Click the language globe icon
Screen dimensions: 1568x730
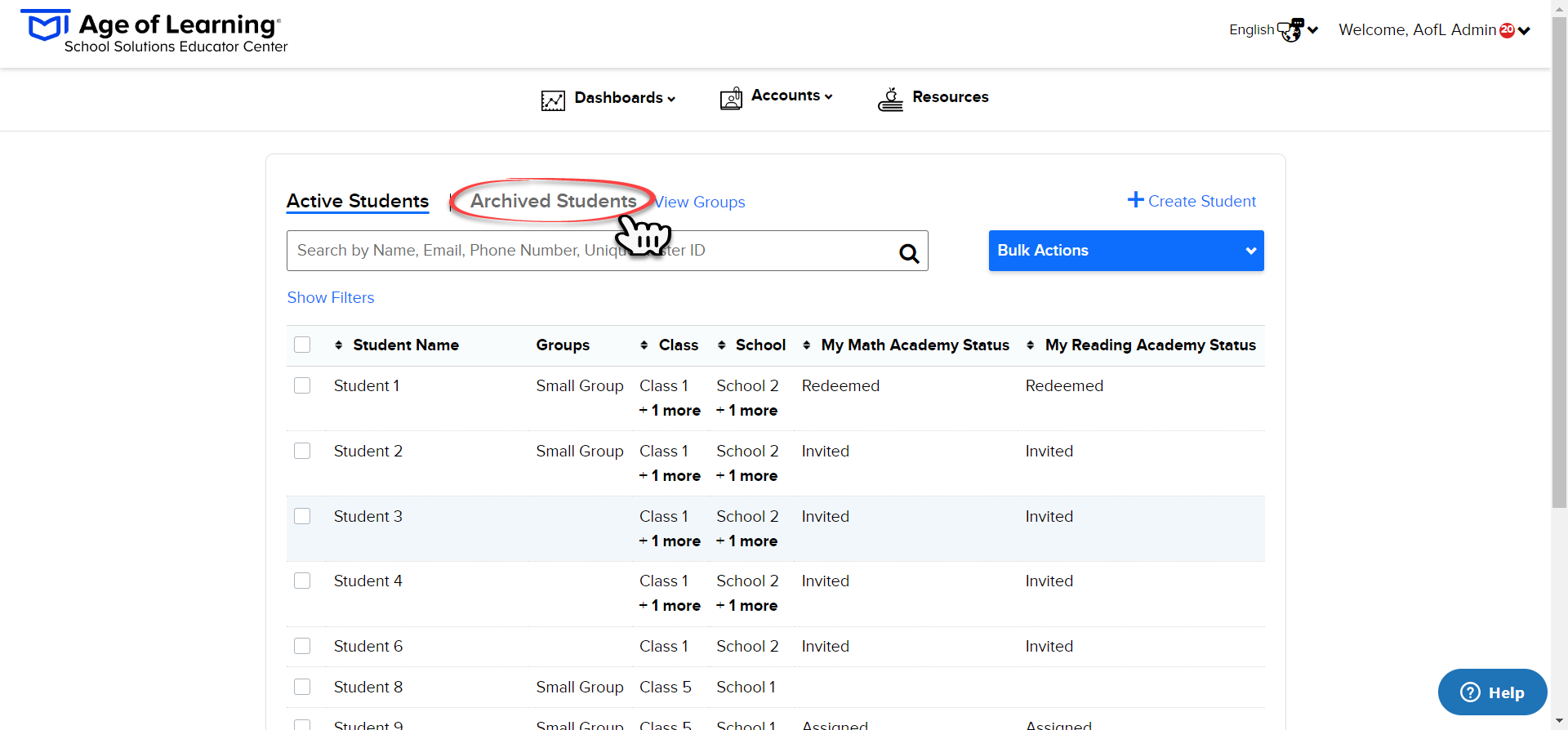(x=1290, y=30)
